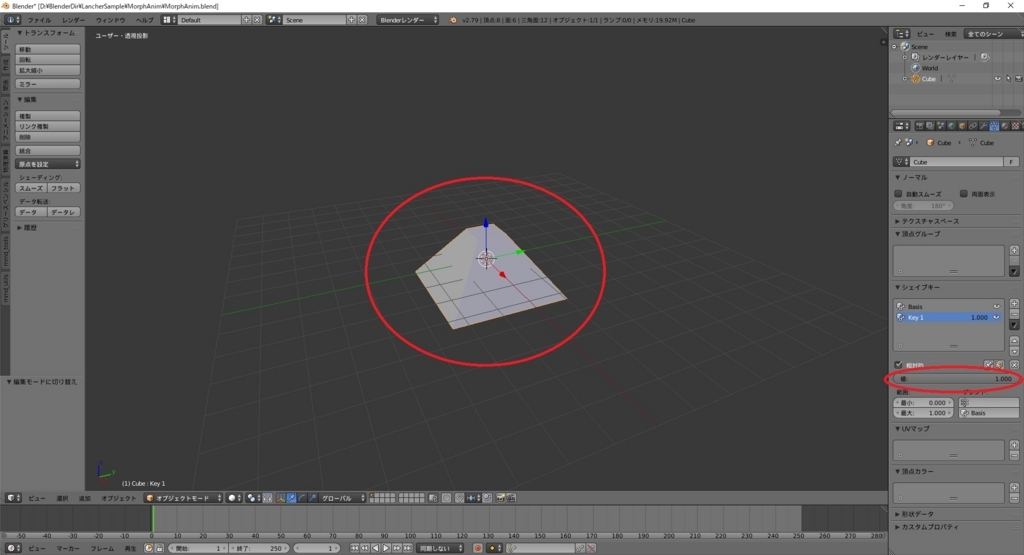The image size is (1024, 555).
Task: Open the 3D view オブジェクト menu
Action: tap(118, 498)
